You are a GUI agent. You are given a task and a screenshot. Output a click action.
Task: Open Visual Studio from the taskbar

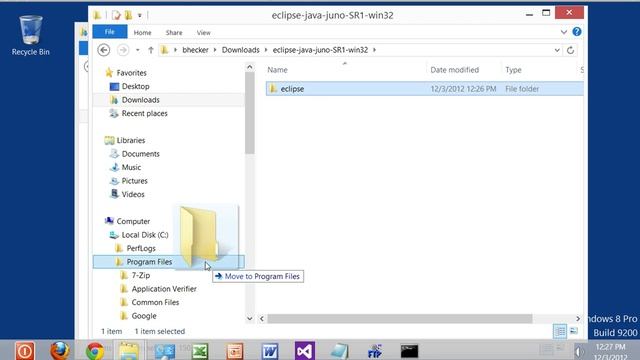click(304, 351)
